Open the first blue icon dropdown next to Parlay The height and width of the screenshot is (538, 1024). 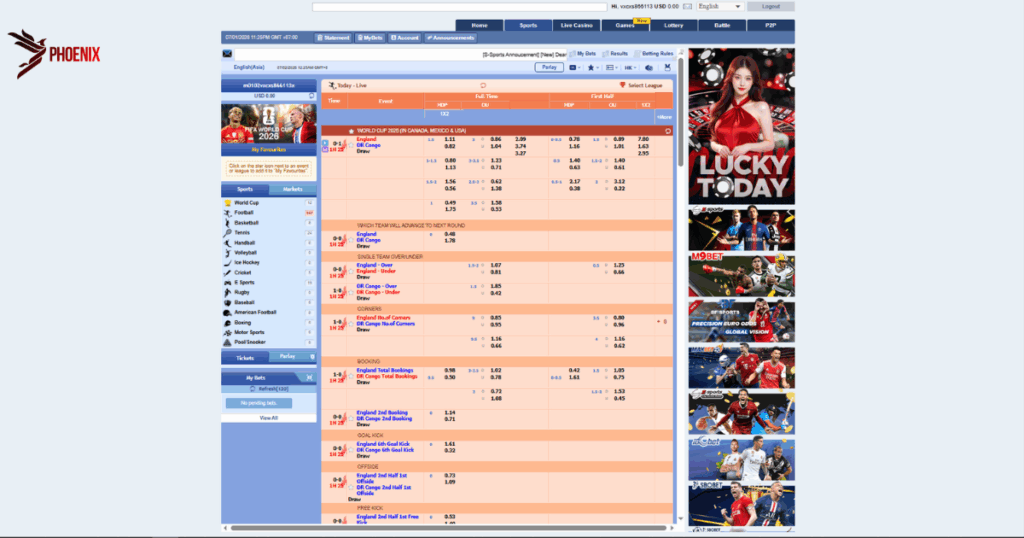tap(575, 68)
